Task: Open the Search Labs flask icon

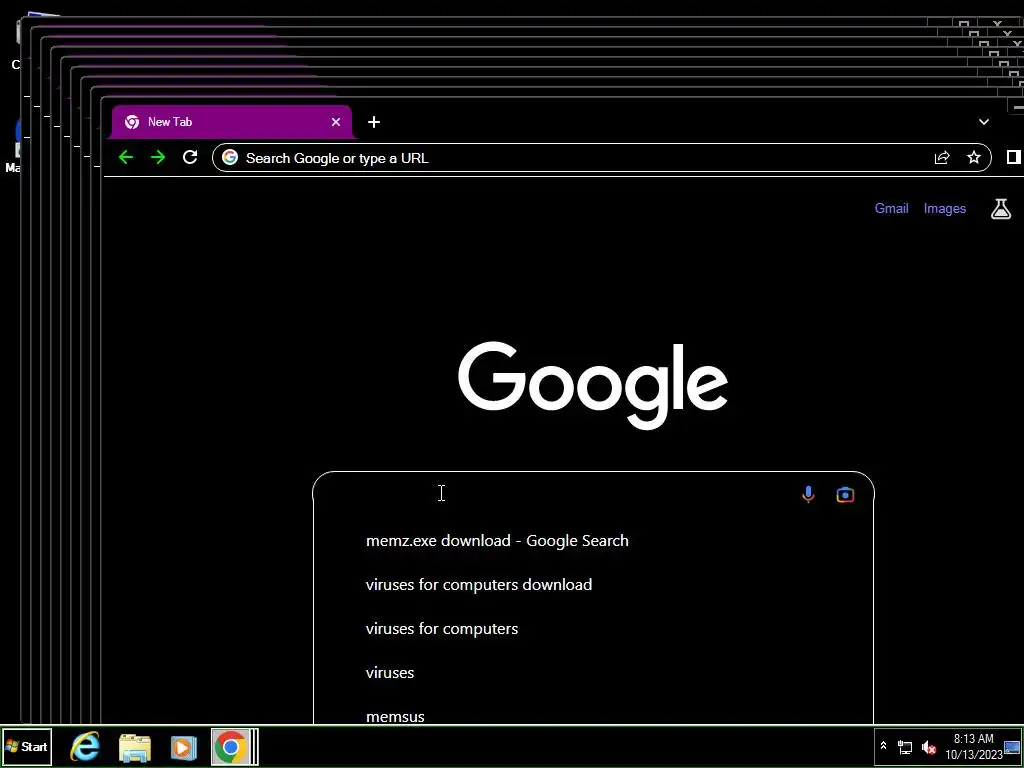Action: click(x=1000, y=209)
